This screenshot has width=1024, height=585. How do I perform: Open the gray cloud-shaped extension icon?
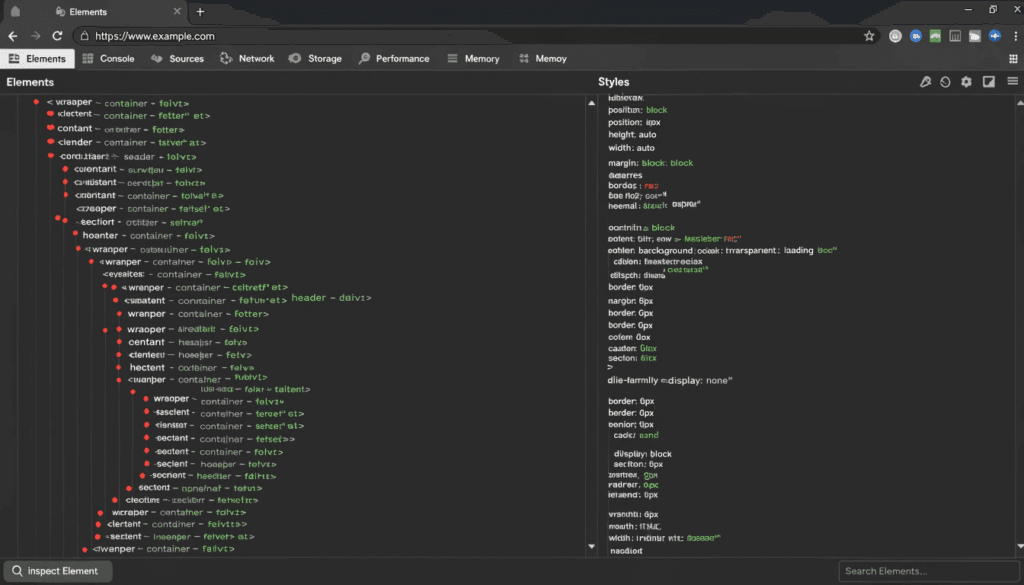974,36
